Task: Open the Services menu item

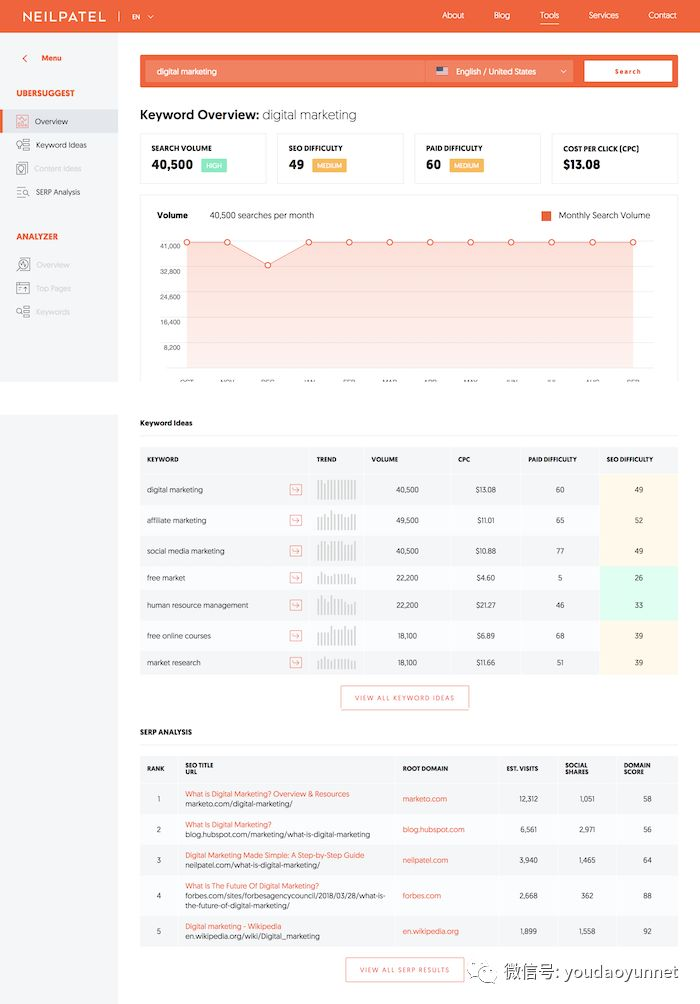Action: (603, 15)
